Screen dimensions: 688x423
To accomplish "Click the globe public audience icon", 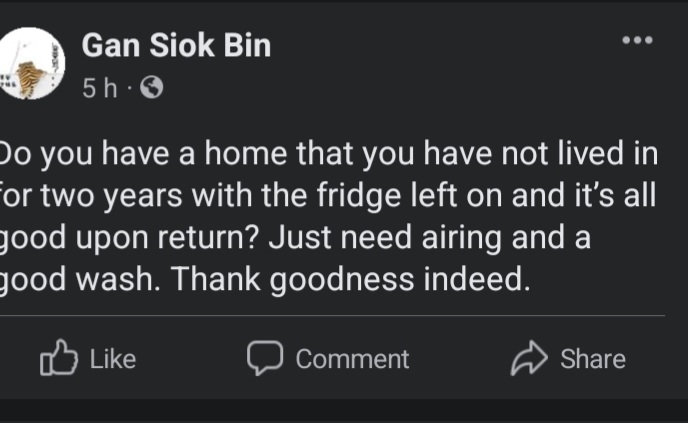I will (x=152, y=89).
